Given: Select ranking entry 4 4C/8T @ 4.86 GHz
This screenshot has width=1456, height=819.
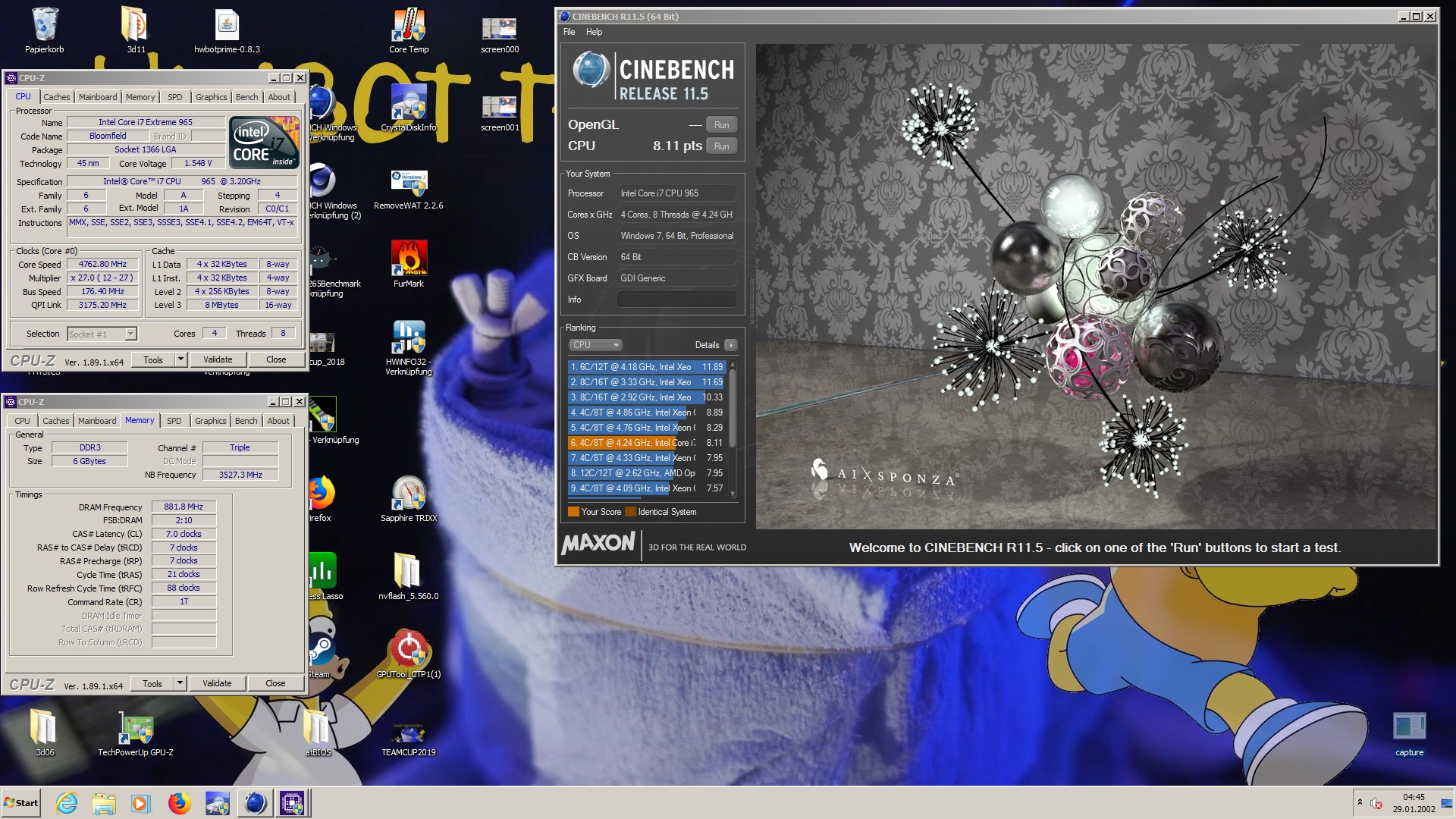Looking at the screenshot, I should (647, 413).
